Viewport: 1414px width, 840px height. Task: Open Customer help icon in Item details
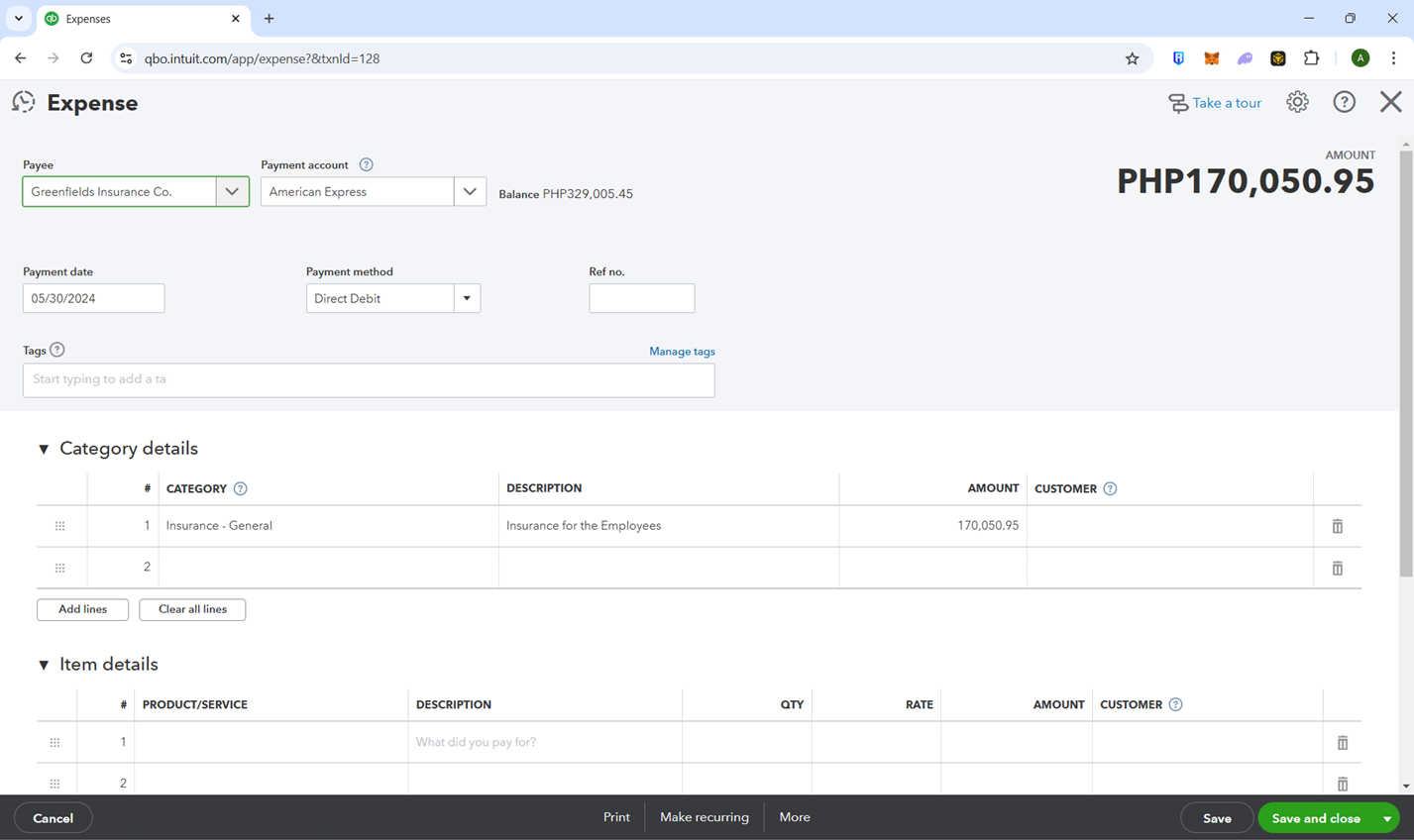coord(1175,704)
